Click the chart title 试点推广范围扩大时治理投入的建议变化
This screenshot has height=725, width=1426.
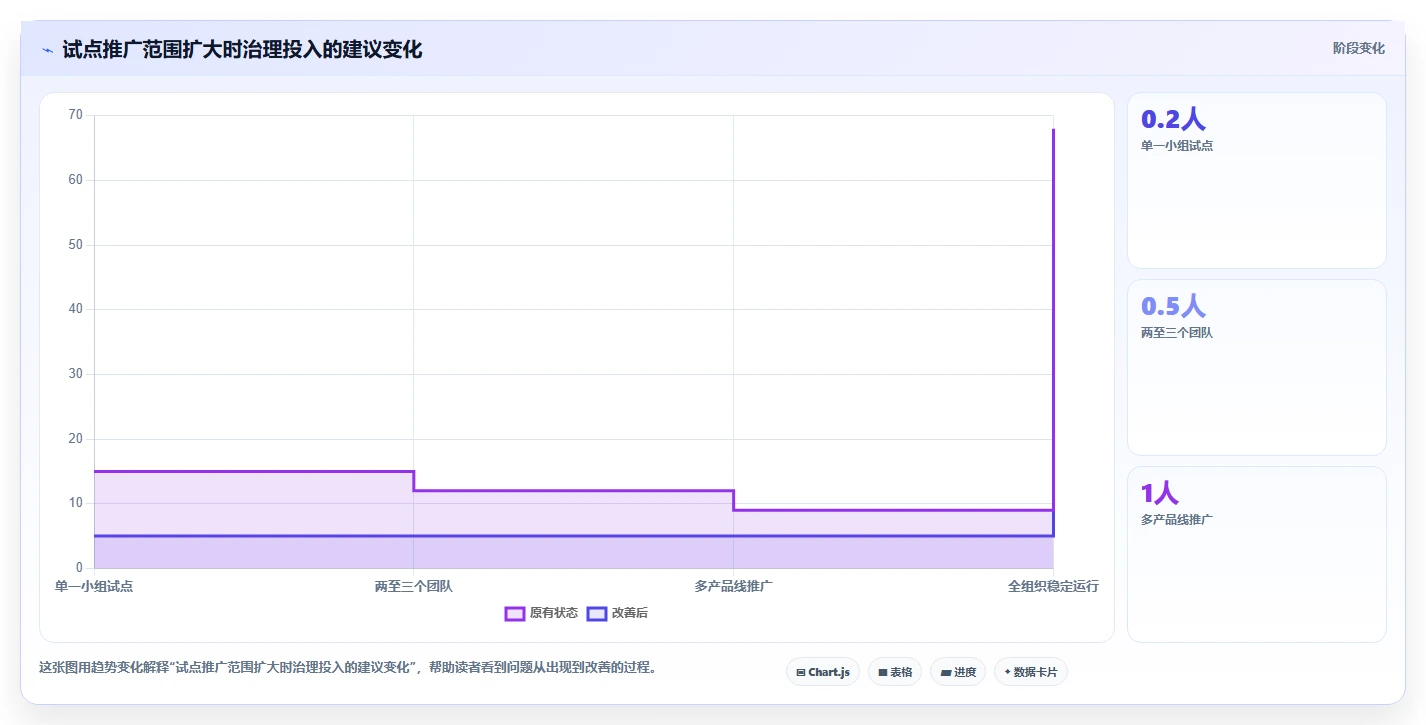click(242, 49)
